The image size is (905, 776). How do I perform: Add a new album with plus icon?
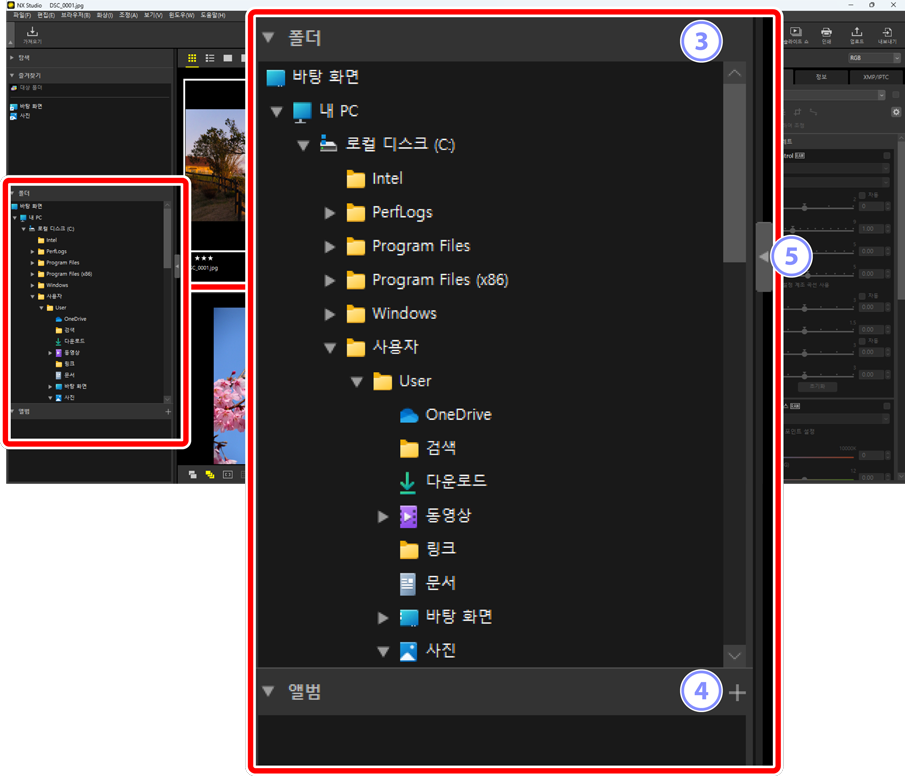coord(737,692)
